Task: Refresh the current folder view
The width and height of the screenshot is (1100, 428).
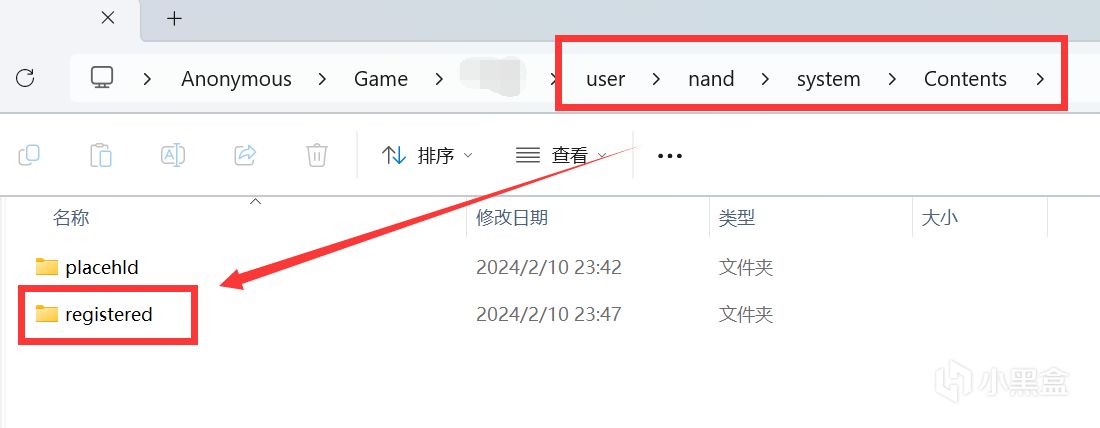Action: 25,78
